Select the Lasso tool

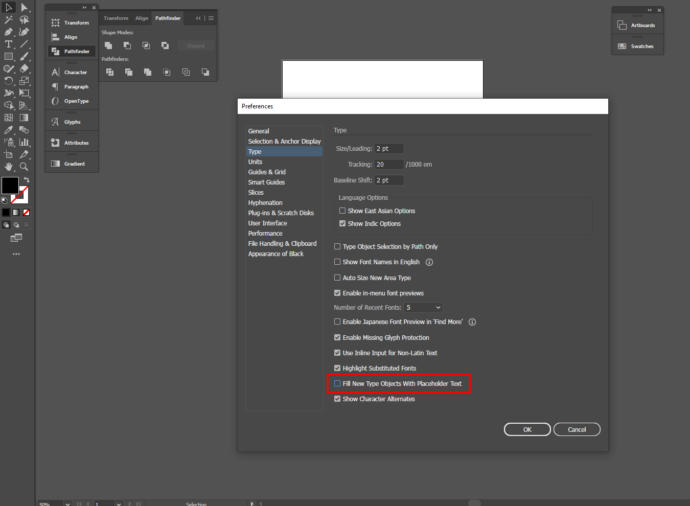click(x=24, y=20)
